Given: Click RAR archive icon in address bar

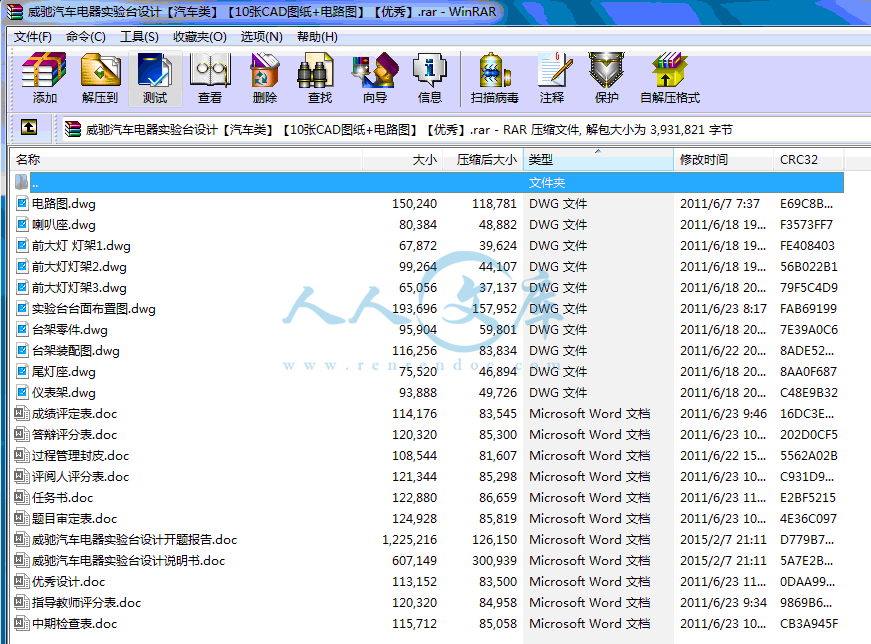Looking at the screenshot, I should click(x=73, y=129).
